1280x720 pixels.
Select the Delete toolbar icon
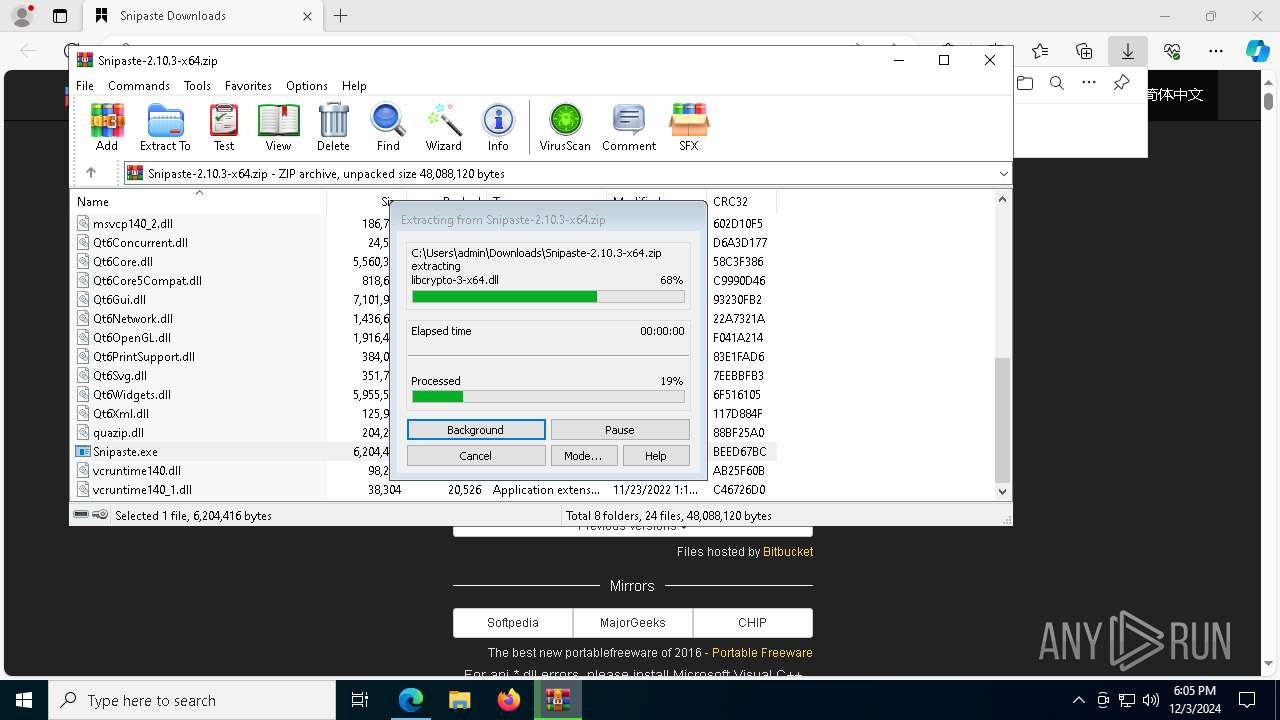333,127
